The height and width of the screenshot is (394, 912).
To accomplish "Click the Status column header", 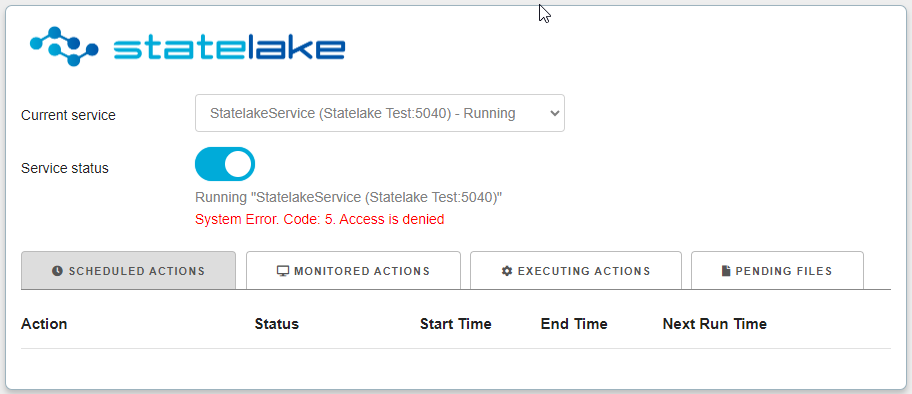I will point(277,324).
